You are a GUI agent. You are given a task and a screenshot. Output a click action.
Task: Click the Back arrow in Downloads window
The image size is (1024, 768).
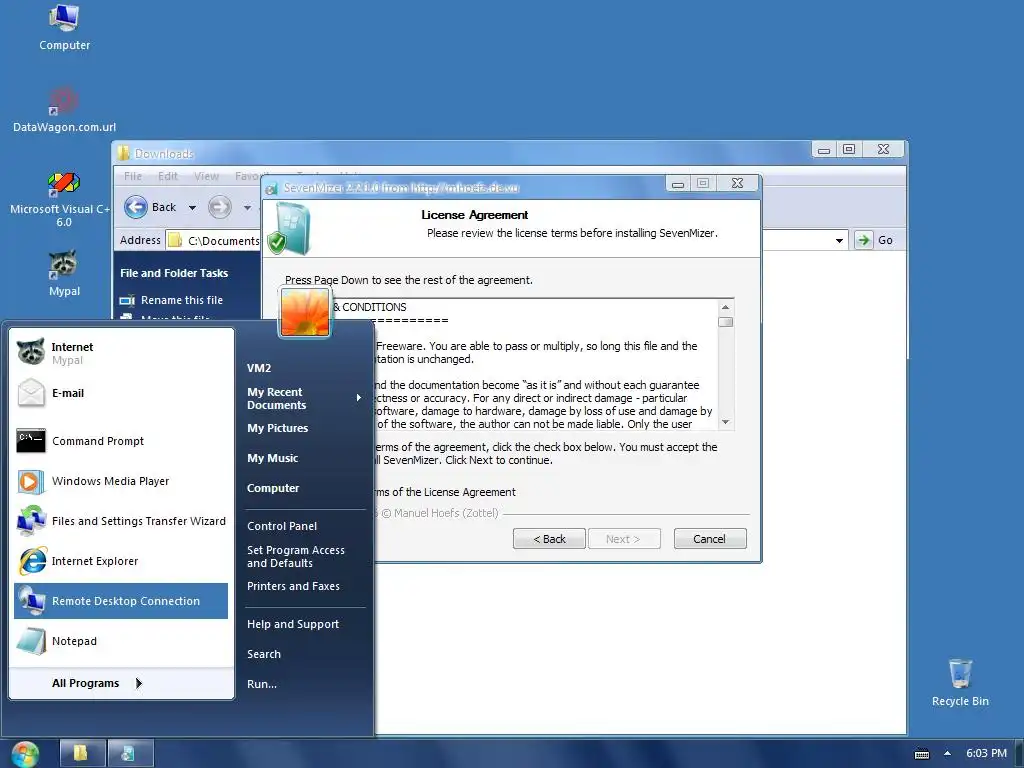point(136,207)
